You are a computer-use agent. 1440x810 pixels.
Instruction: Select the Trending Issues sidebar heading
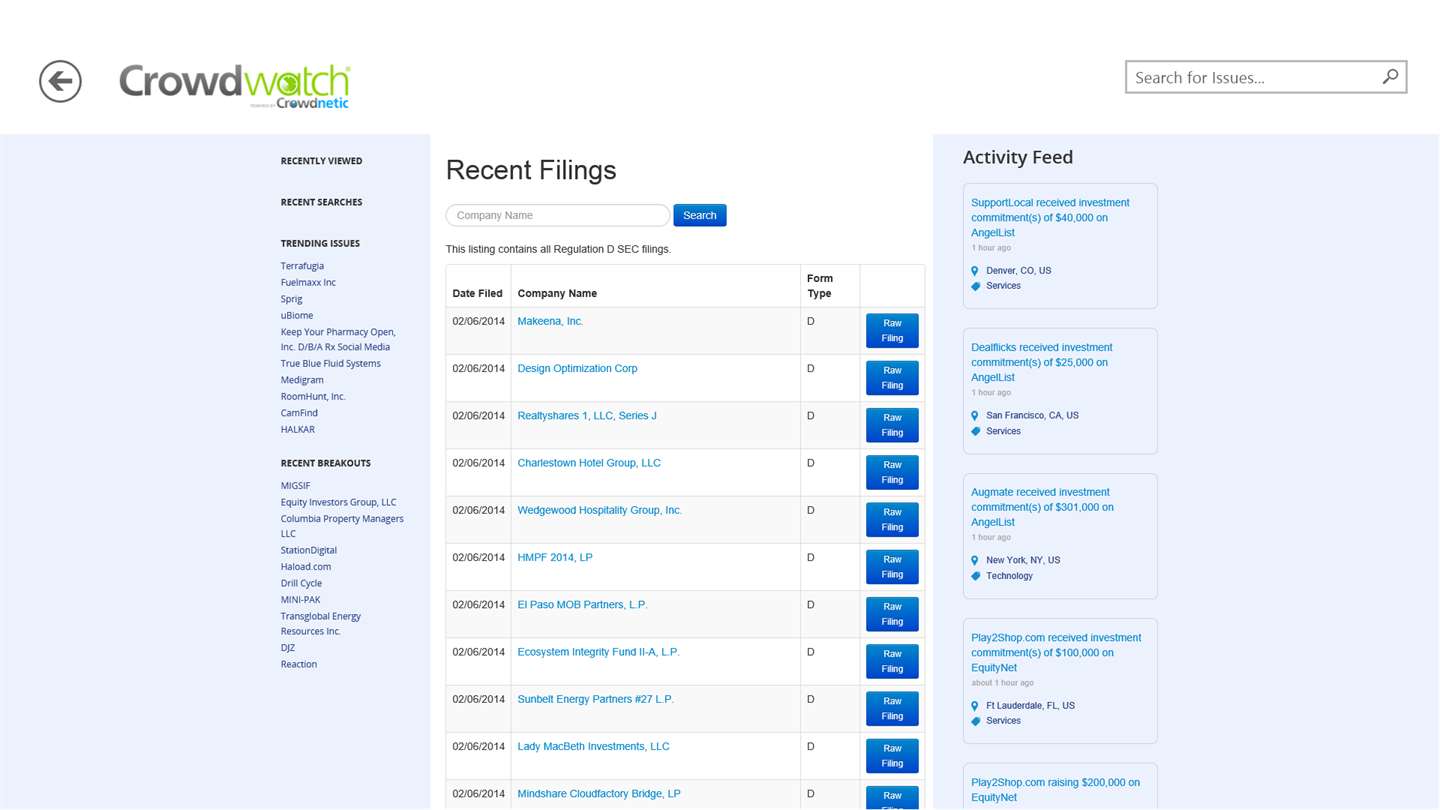pos(320,243)
